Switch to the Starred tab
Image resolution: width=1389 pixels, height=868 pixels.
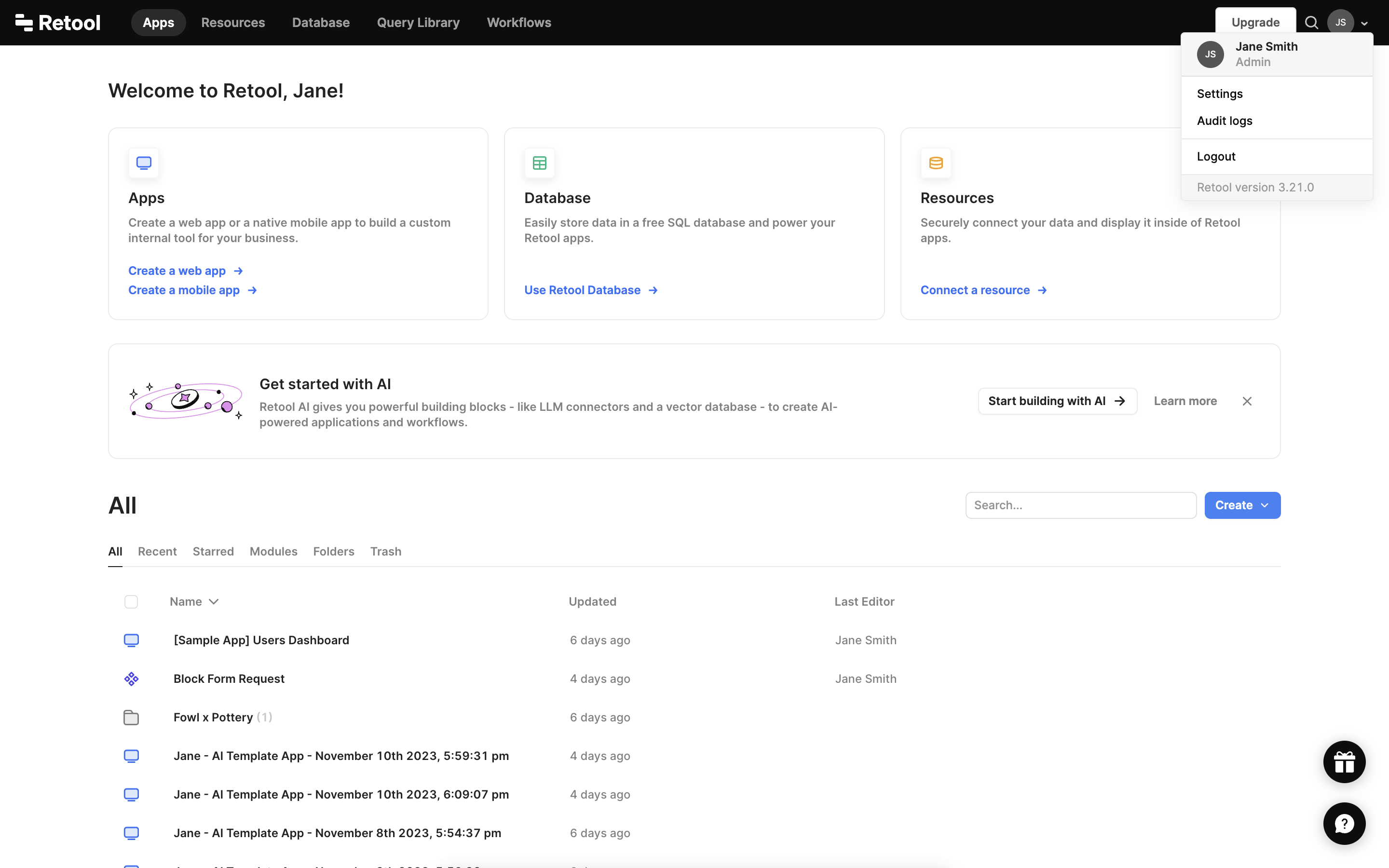(x=213, y=551)
